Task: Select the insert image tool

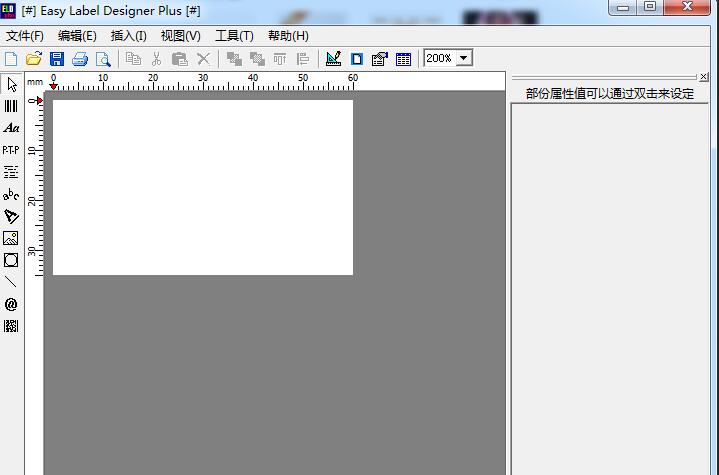Action: point(11,238)
